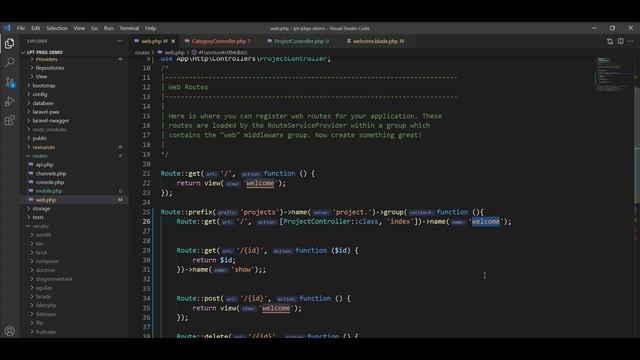
Task: Switch to the ProjectController.php tab
Action: coord(298,41)
